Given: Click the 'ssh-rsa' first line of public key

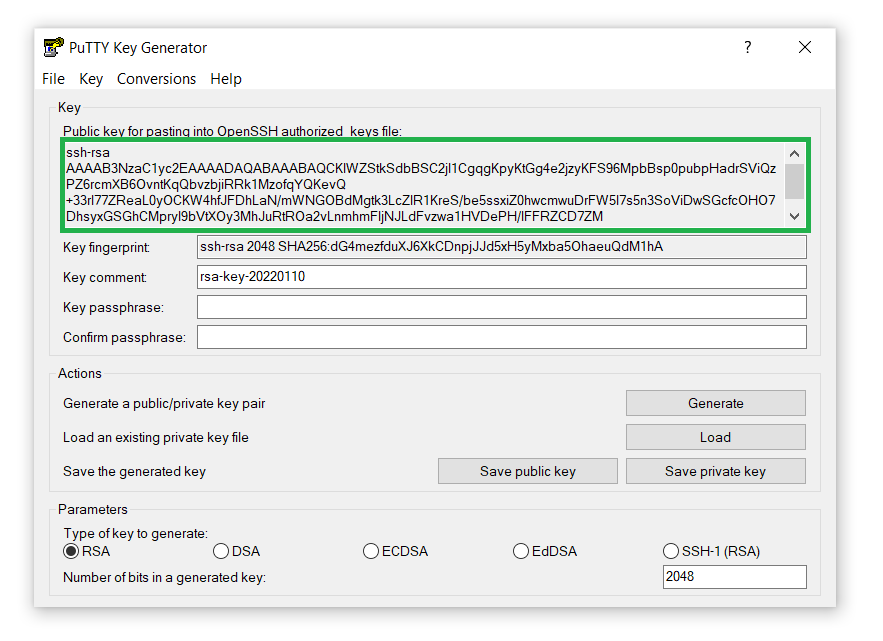Looking at the screenshot, I should tap(88, 153).
